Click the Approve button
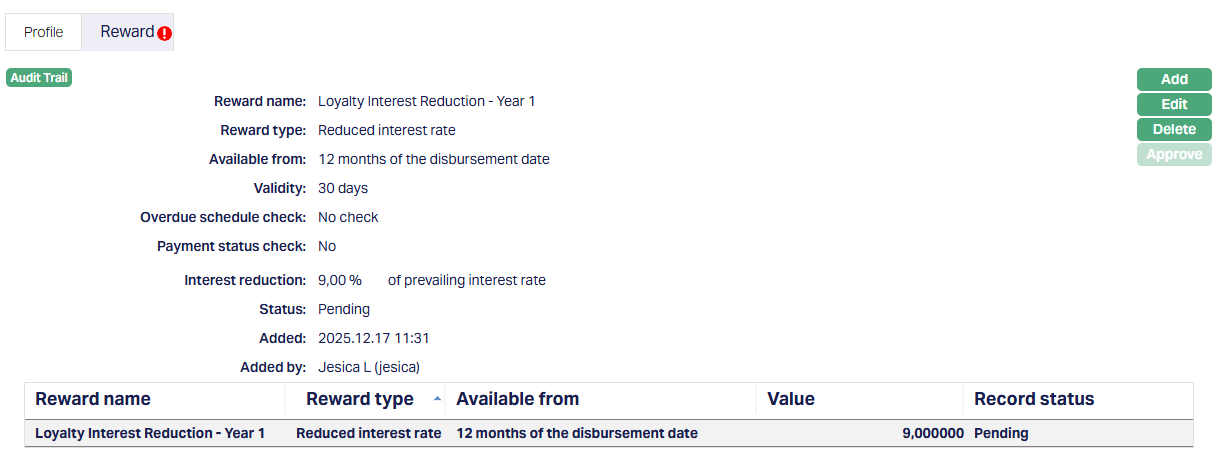This screenshot has width=1222, height=457. (1174, 154)
